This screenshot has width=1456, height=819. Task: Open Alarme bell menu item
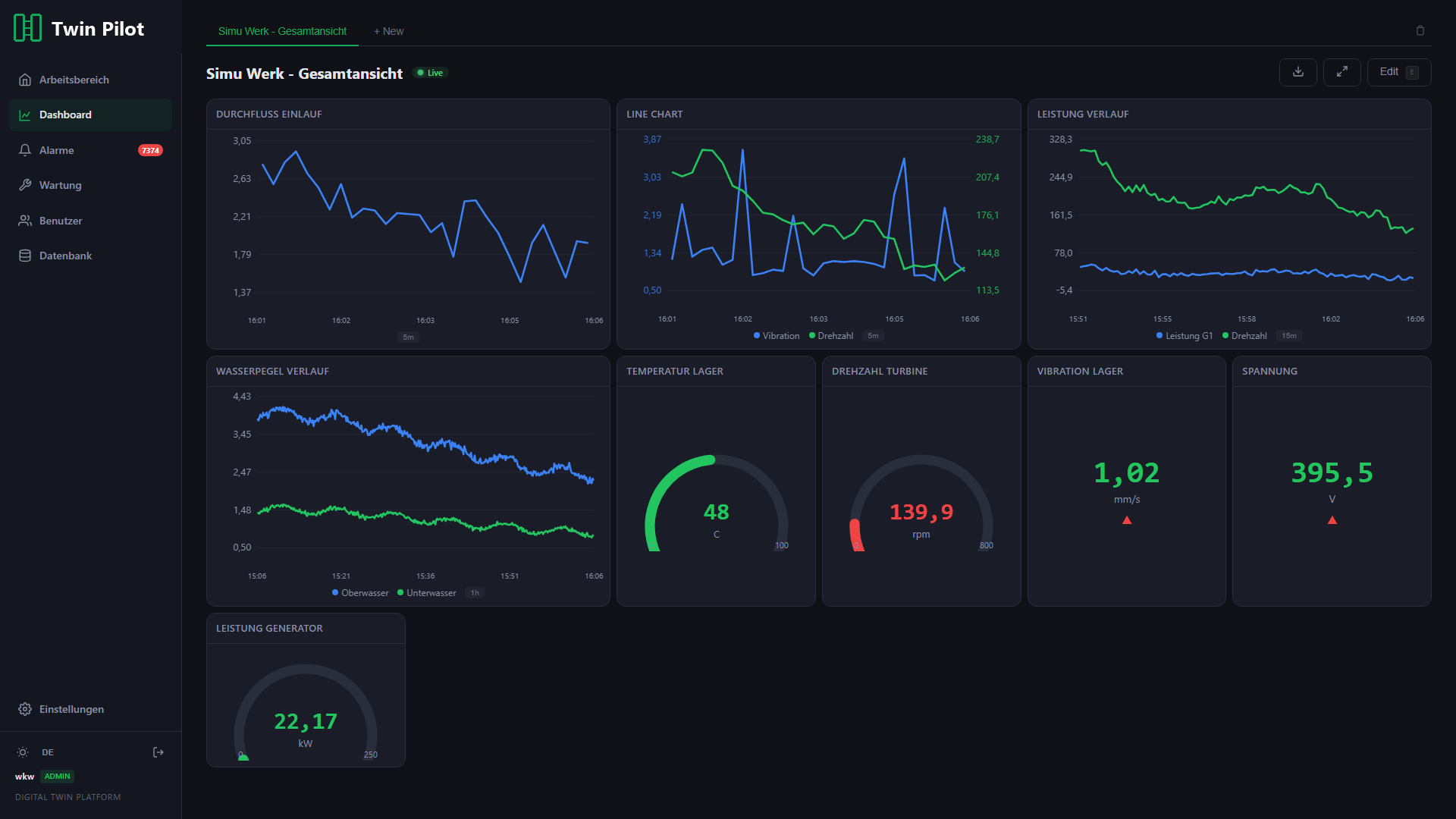[x=91, y=150]
